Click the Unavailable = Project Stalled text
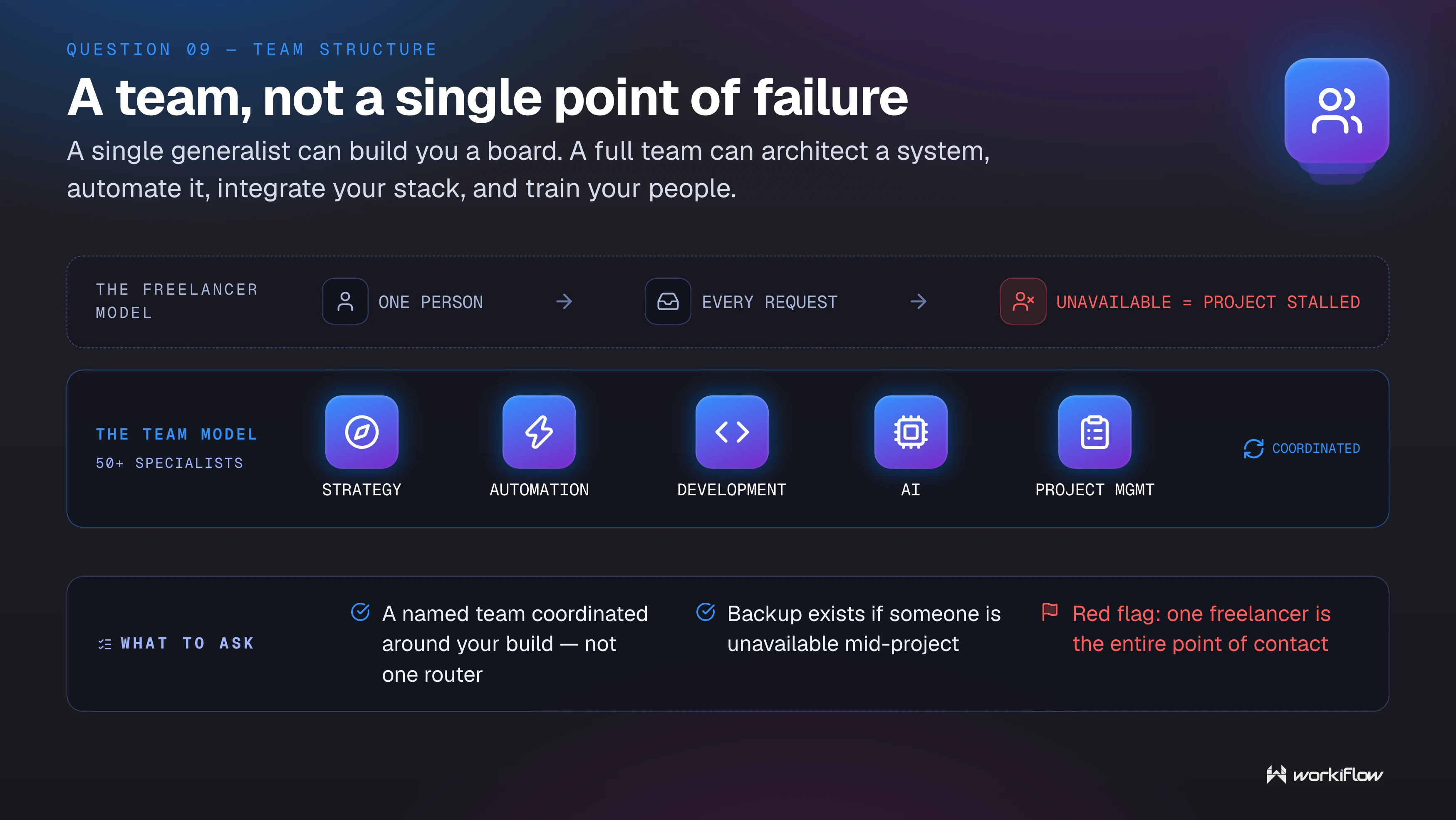The height and width of the screenshot is (820, 1456). coord(1208,302)
